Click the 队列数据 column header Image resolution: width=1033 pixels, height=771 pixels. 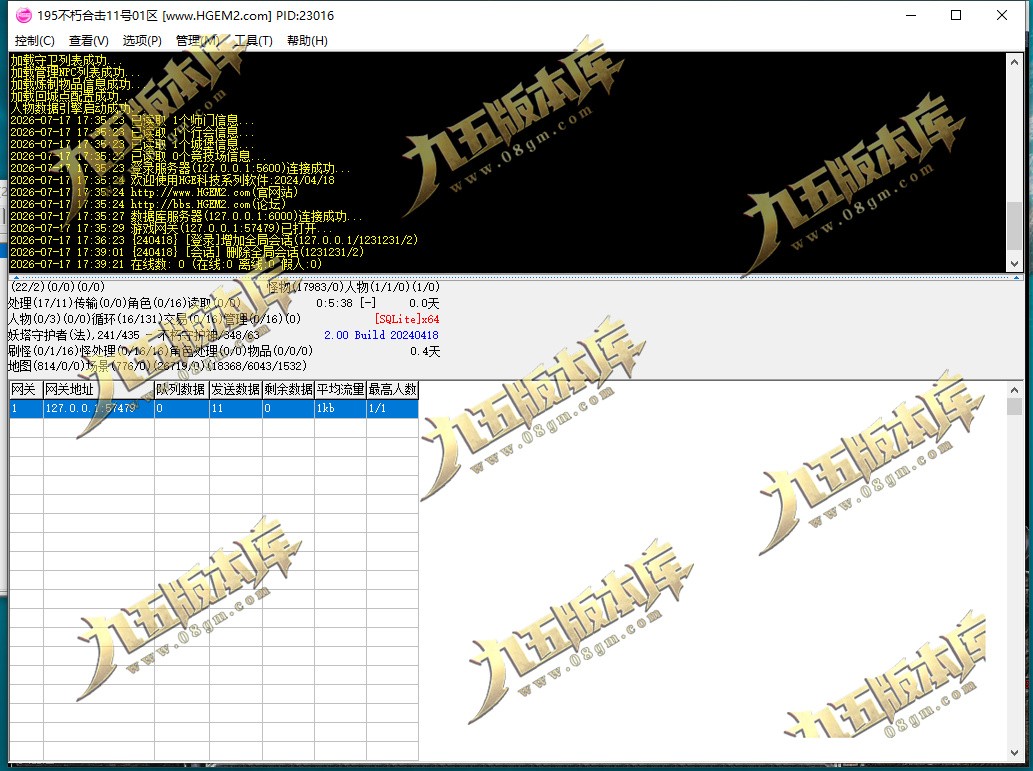point(181,389)
